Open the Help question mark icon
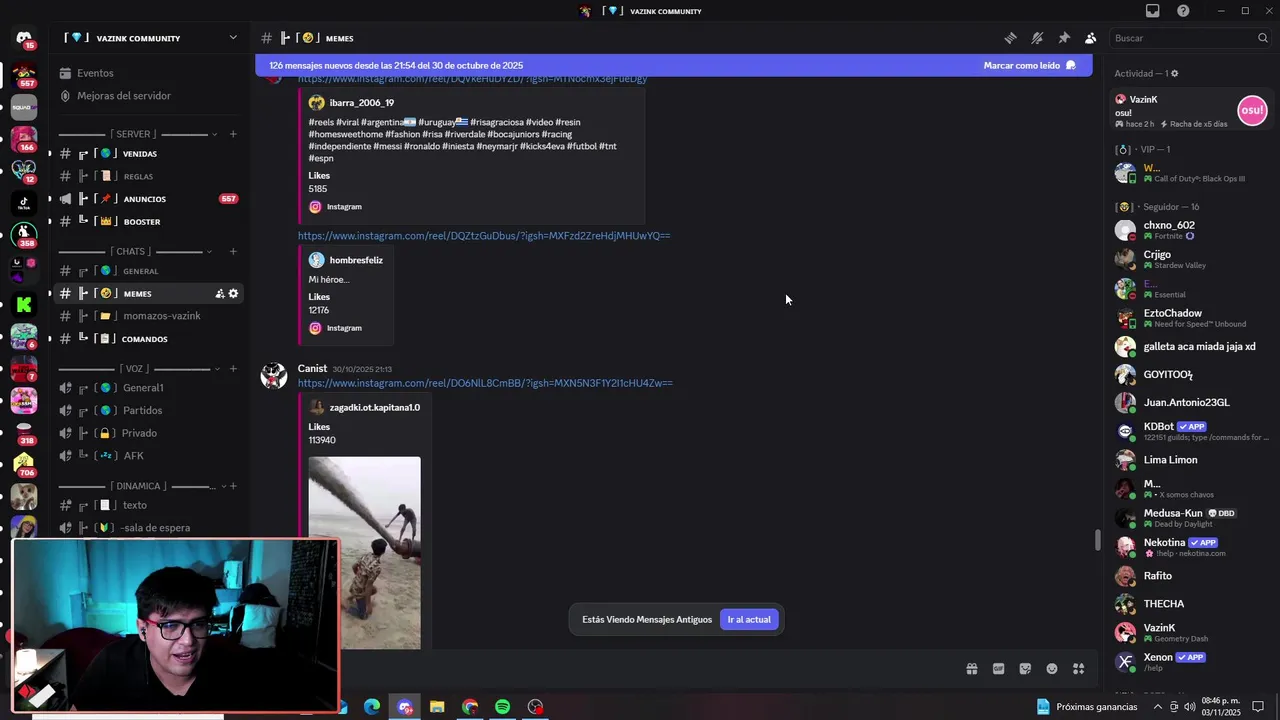Viewport: 1280px width, 720px height. coord(1183,11)
